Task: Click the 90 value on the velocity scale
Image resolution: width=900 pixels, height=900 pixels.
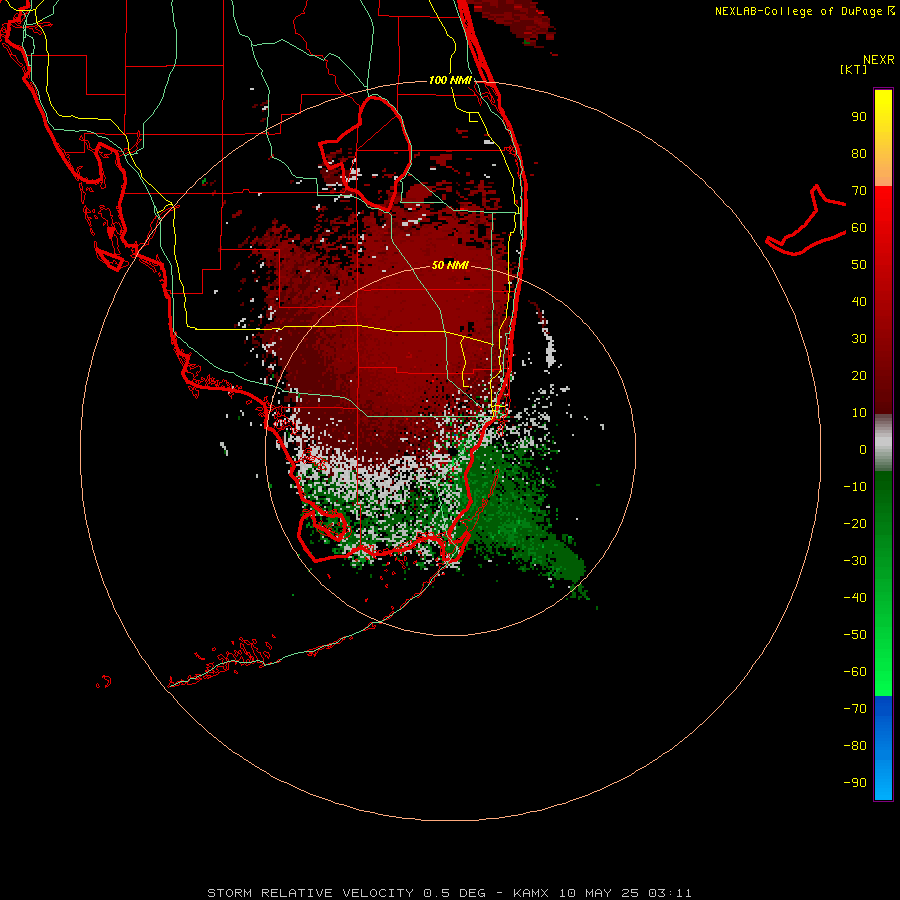Action: click(x=859, y=117)
